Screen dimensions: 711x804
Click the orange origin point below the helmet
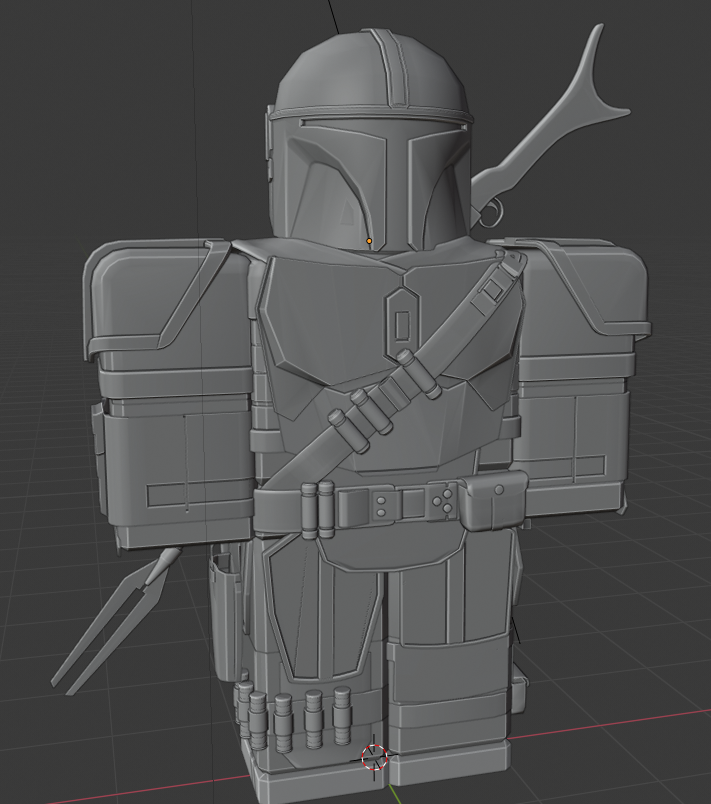(x=369, y=240)
